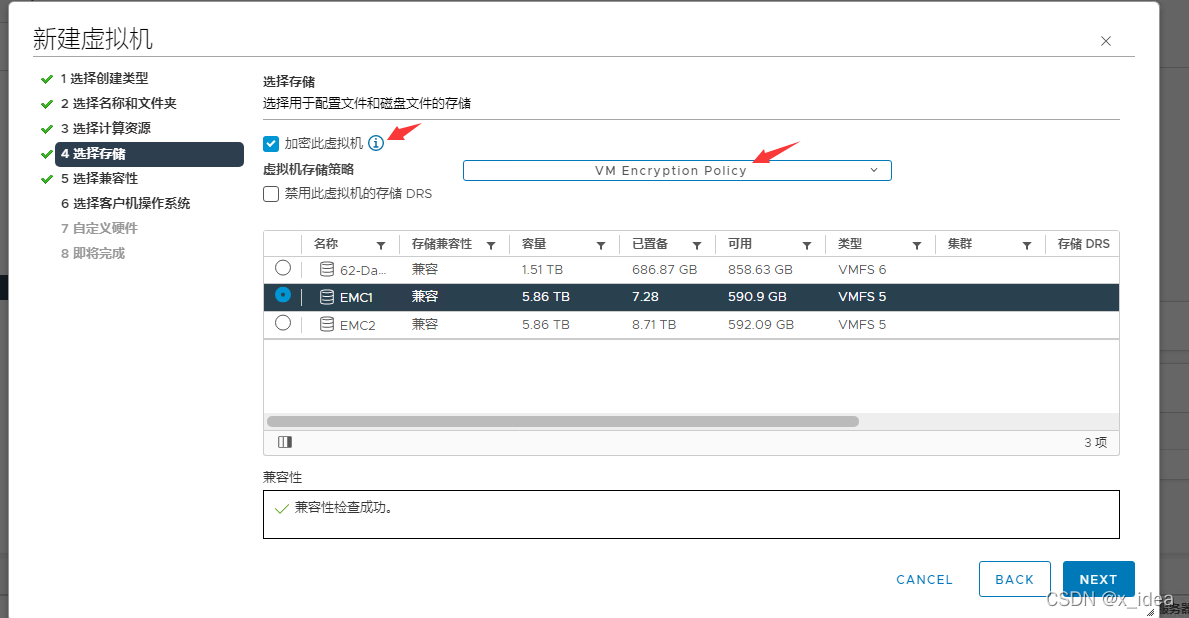Sort by 名称 column header
The width and height of the screenshot is (1189, 618).
click(x=326, y=244)
